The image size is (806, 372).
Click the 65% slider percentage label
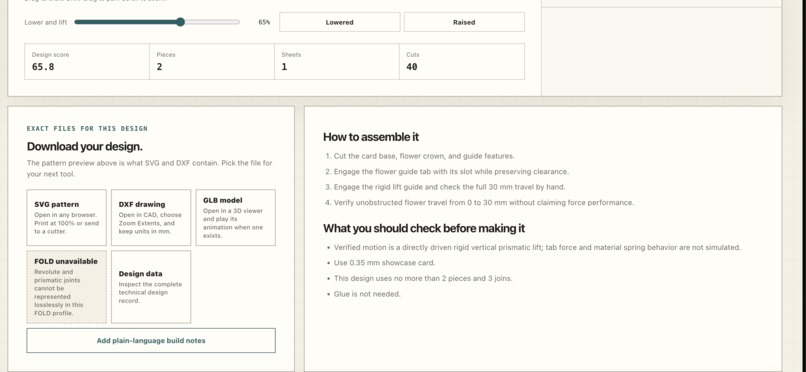(x=264, y=23)
